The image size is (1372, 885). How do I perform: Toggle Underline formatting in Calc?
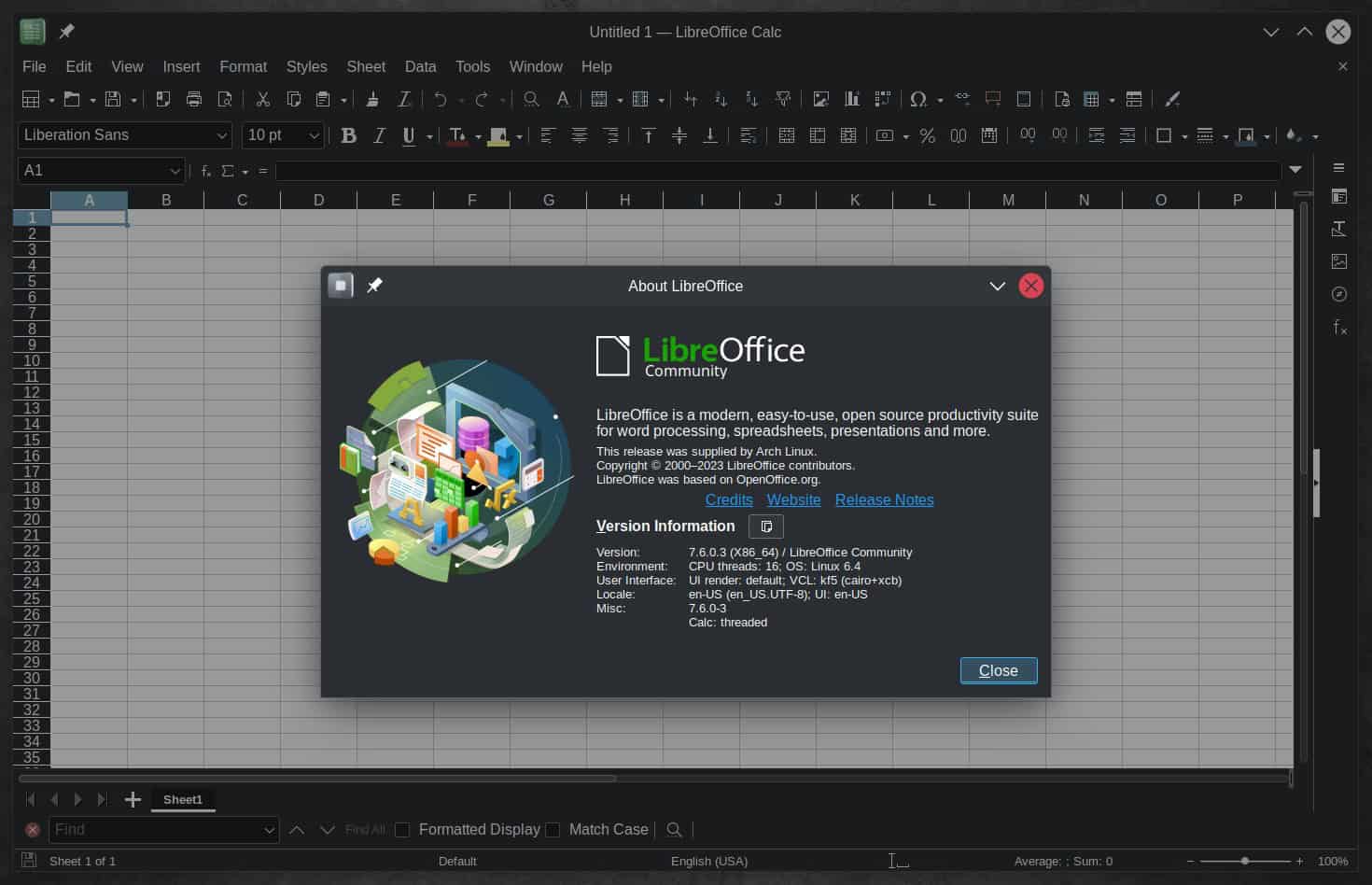click(409, 135)
